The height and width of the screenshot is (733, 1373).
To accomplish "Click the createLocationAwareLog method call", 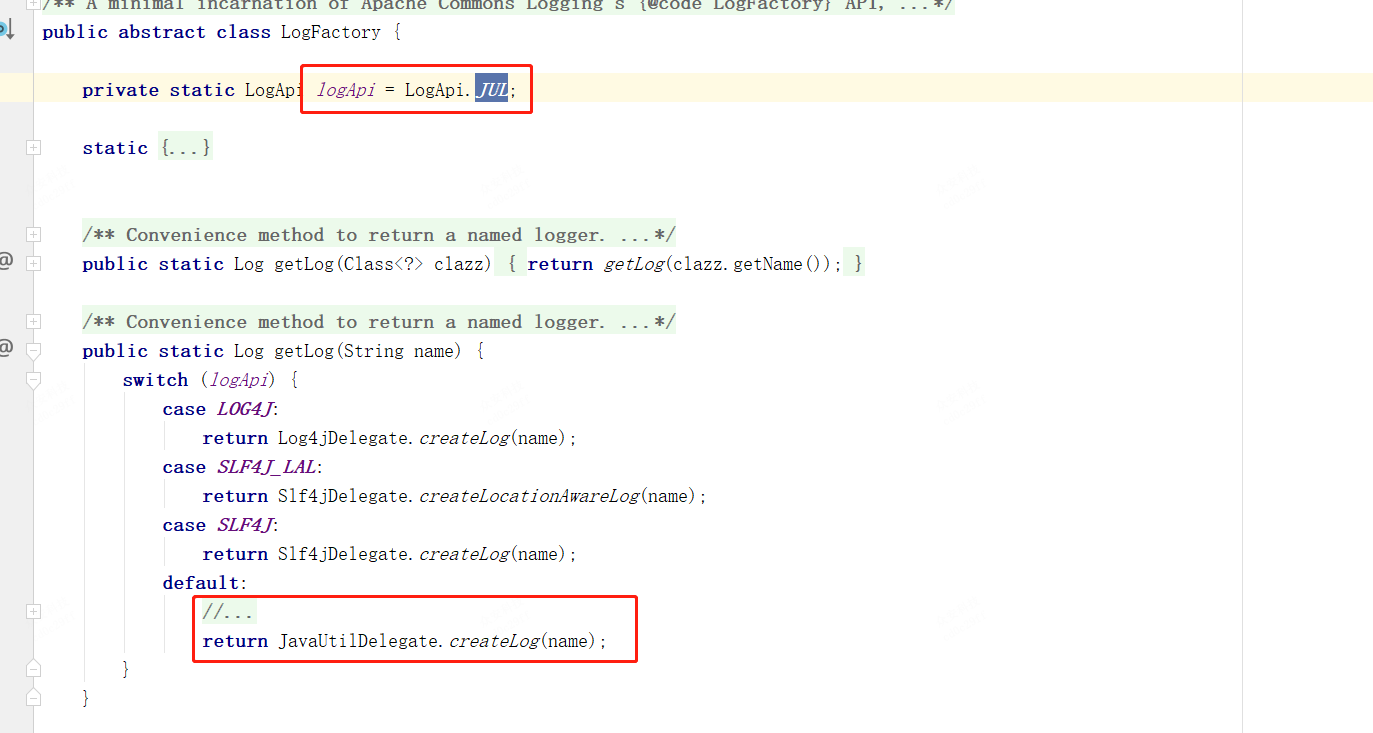I will (x=529, y=496).
